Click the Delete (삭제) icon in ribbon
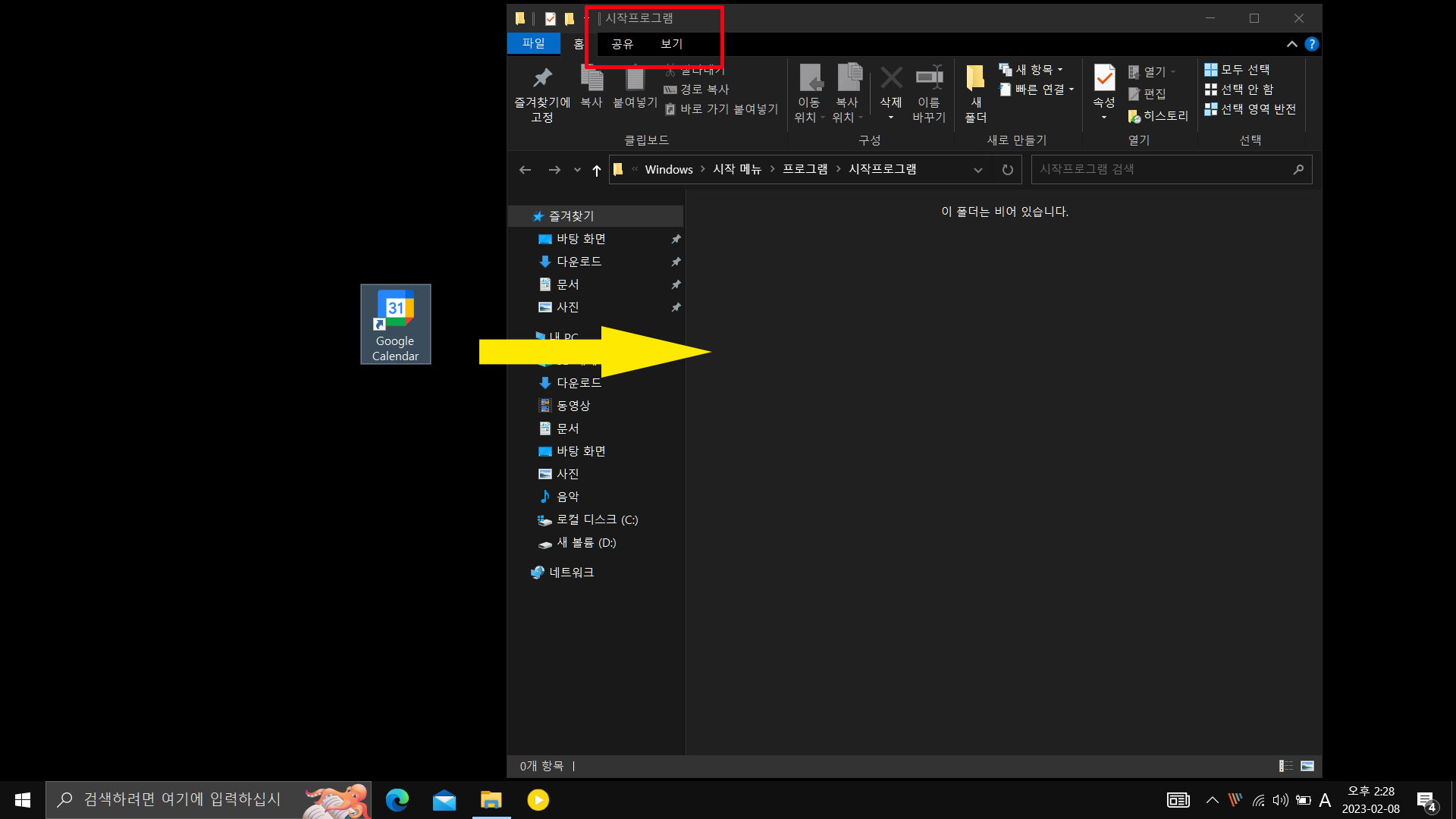The height and width of the screenshot is (819, 1456). click(891, 78)
